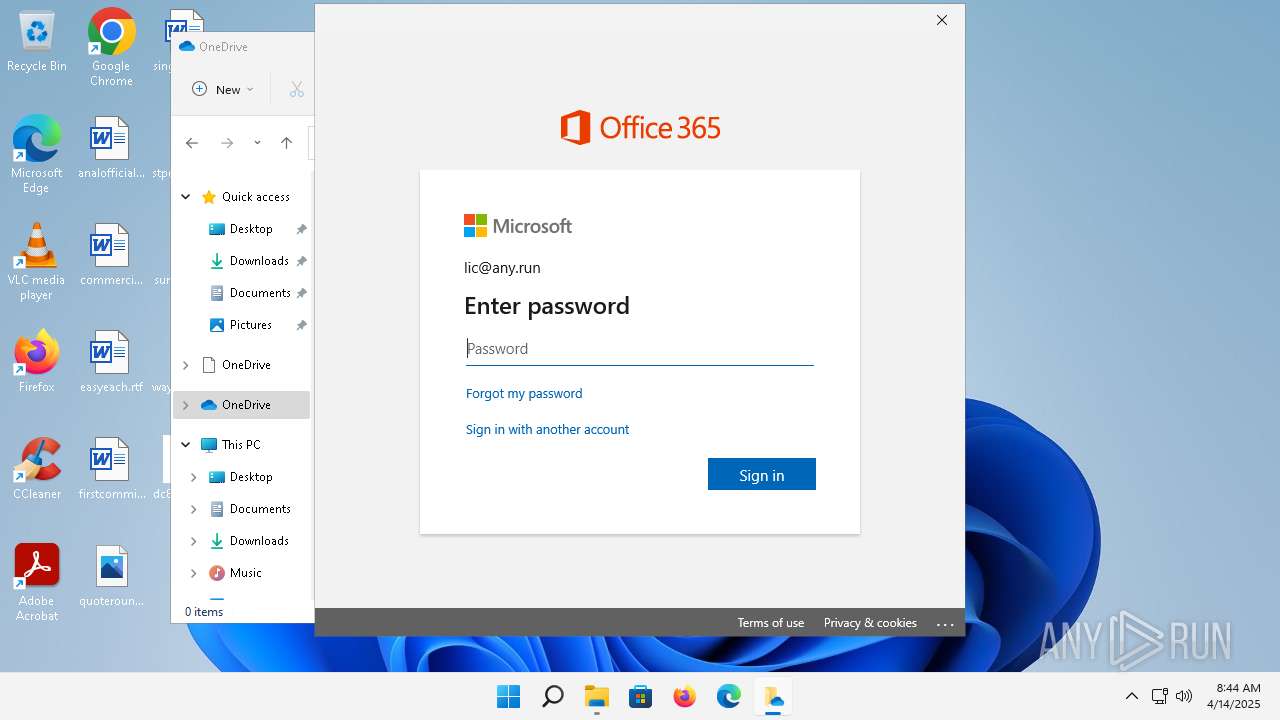Open File Explorer from the taskbar

(x=596, y=696)
